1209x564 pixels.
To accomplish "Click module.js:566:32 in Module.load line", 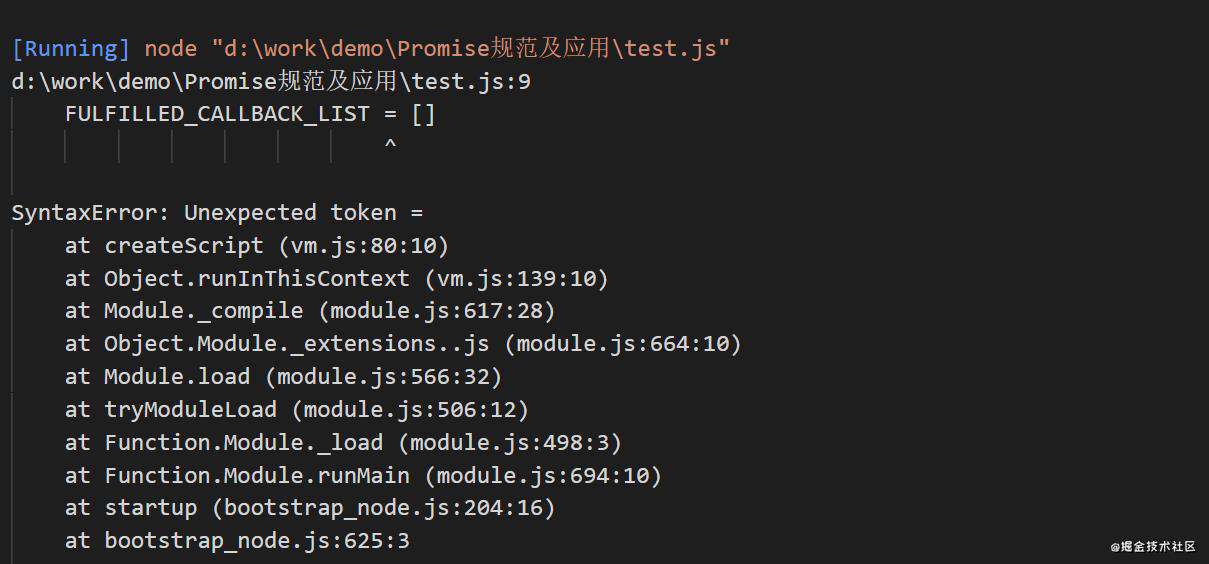I will click(384, 377).
